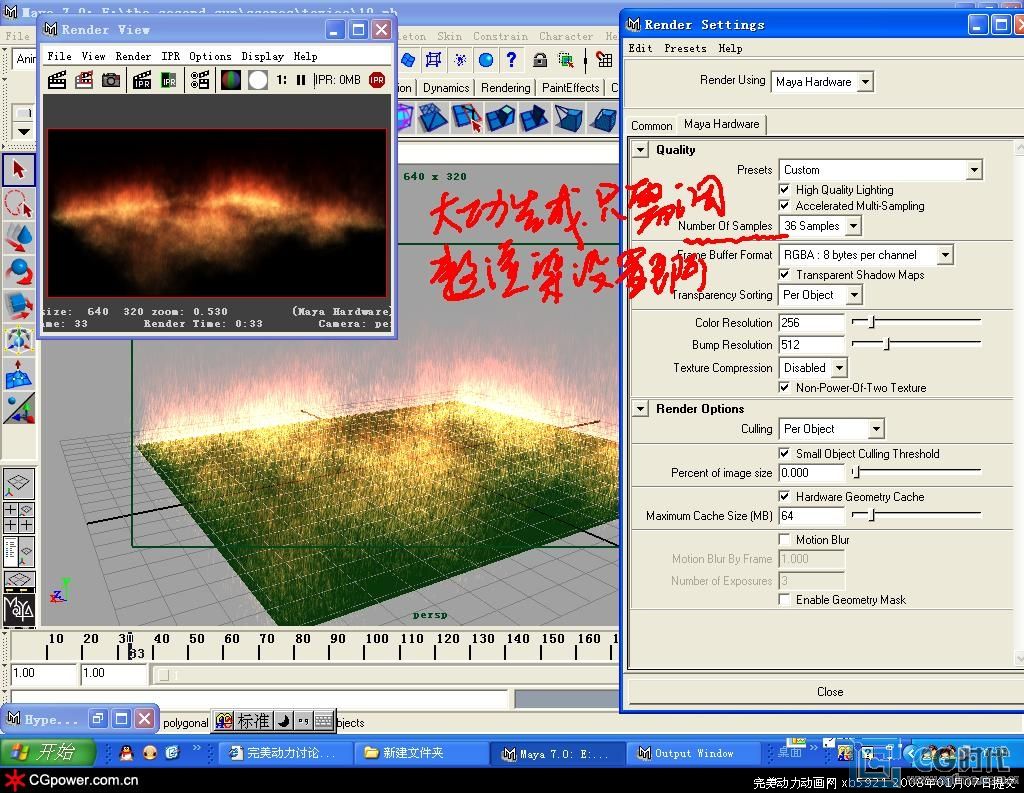Click the red IPR close icon
Viewport: 1024px width, 793px height.
point(377,80)
